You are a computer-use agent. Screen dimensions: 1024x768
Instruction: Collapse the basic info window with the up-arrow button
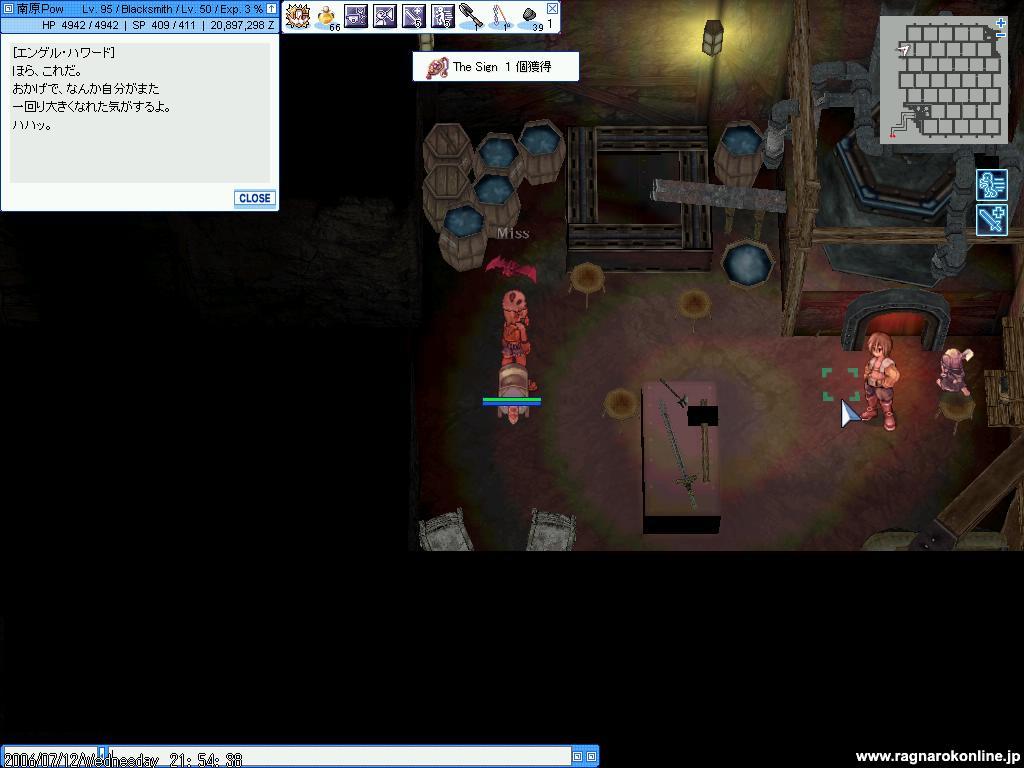tap(271, 9)
